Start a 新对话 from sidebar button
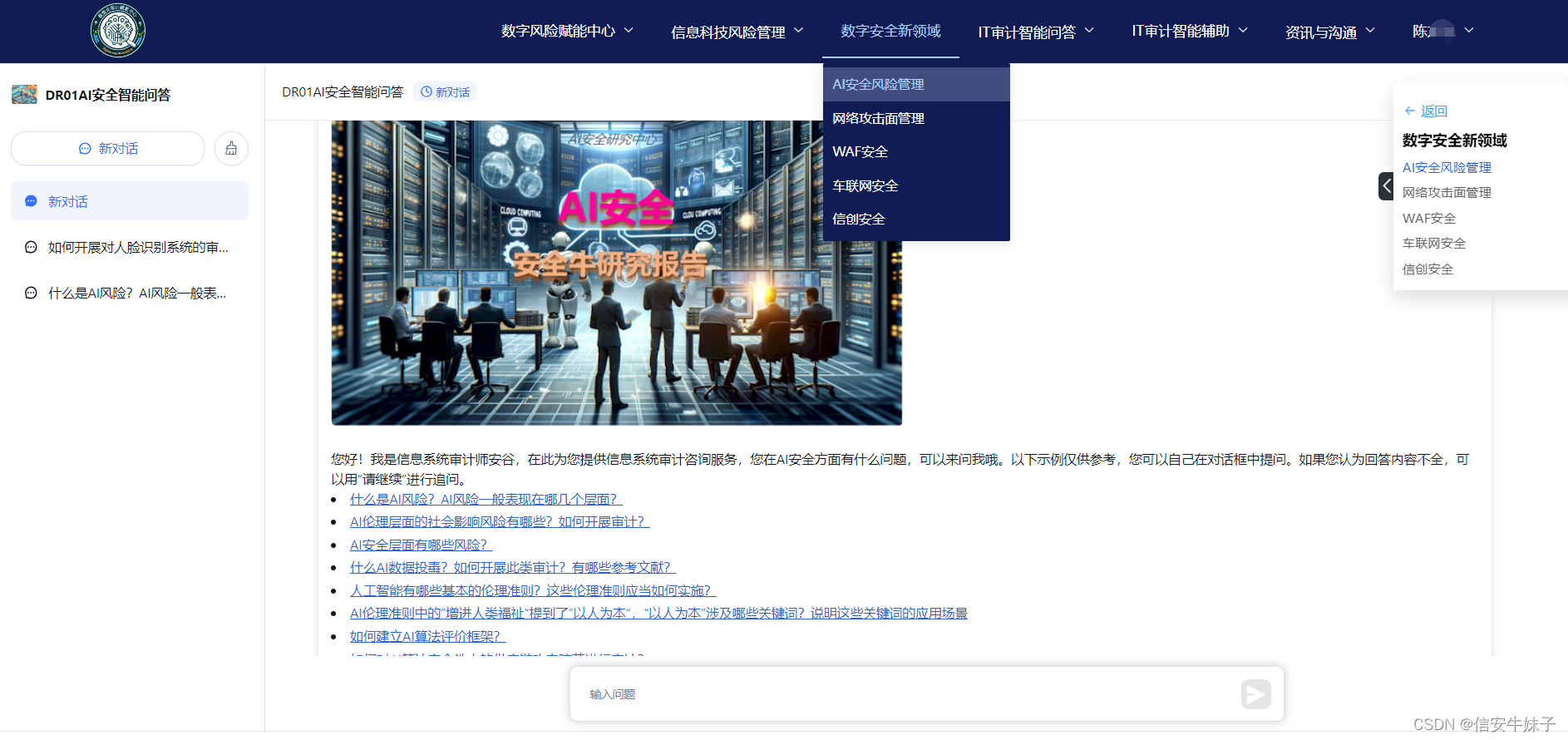1568x740 pixels. 108,149
